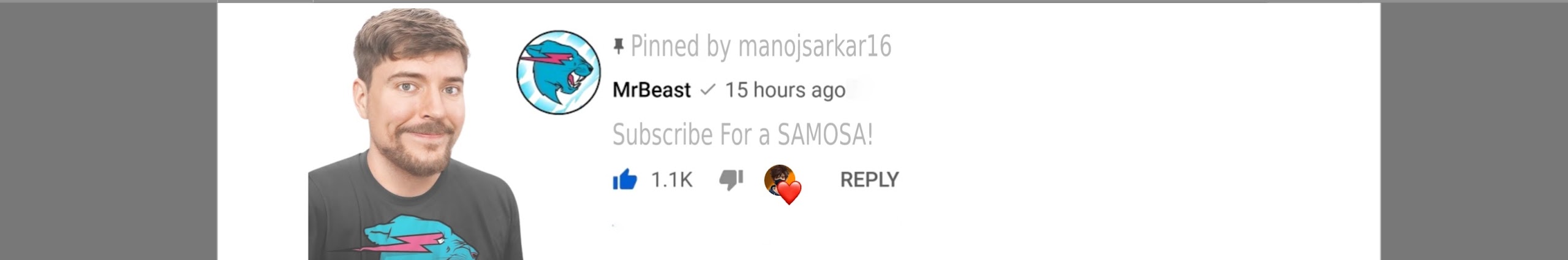1568x260 pixels.
Task: Select the REPLY button
Action: click(x=869, y=180)
